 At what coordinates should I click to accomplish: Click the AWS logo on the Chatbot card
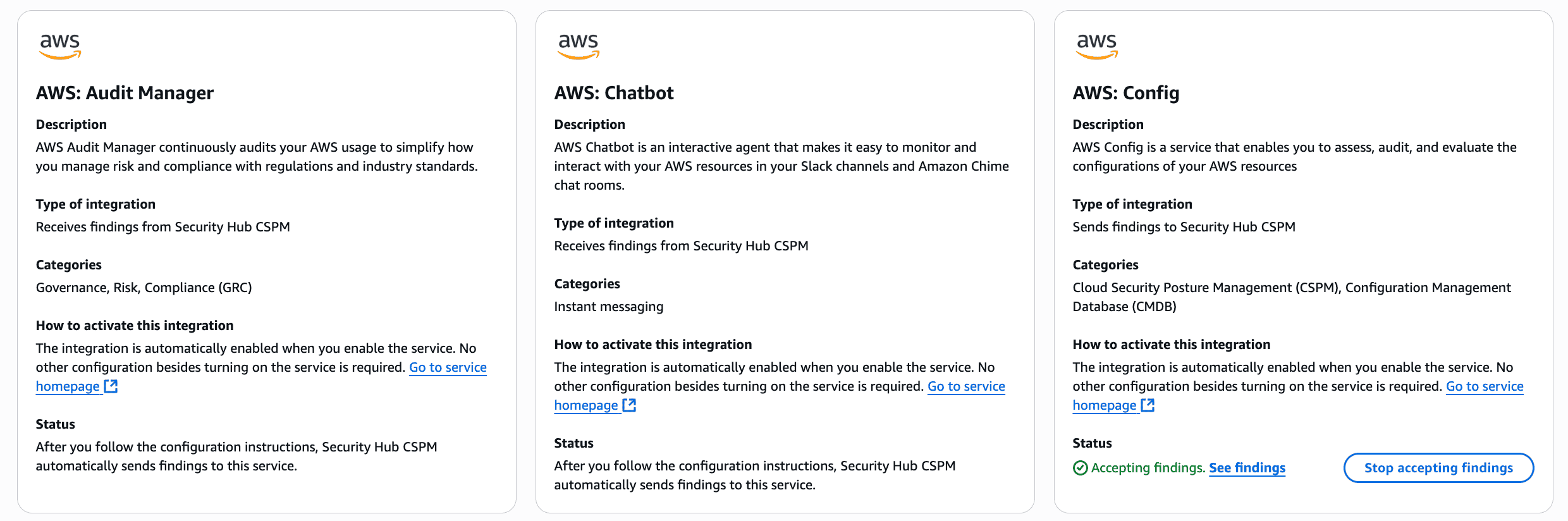click(579, 46)
